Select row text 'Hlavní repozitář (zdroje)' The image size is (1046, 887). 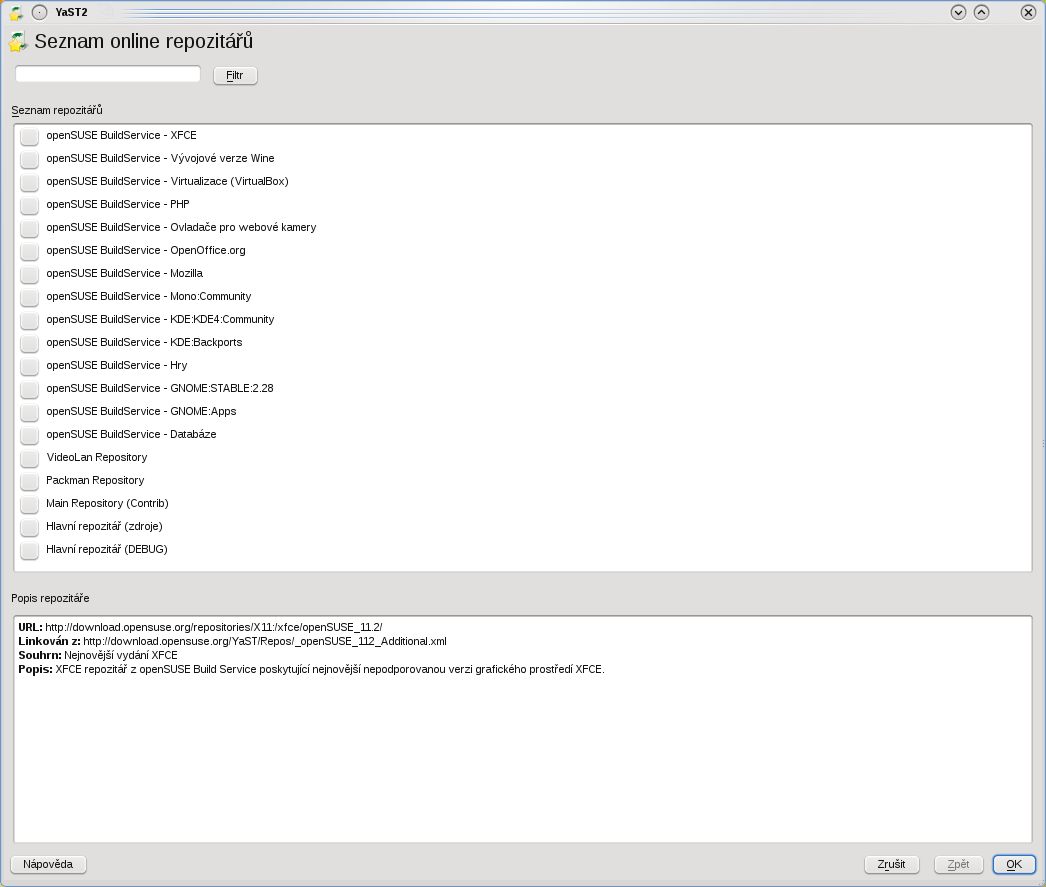[104, 526]
